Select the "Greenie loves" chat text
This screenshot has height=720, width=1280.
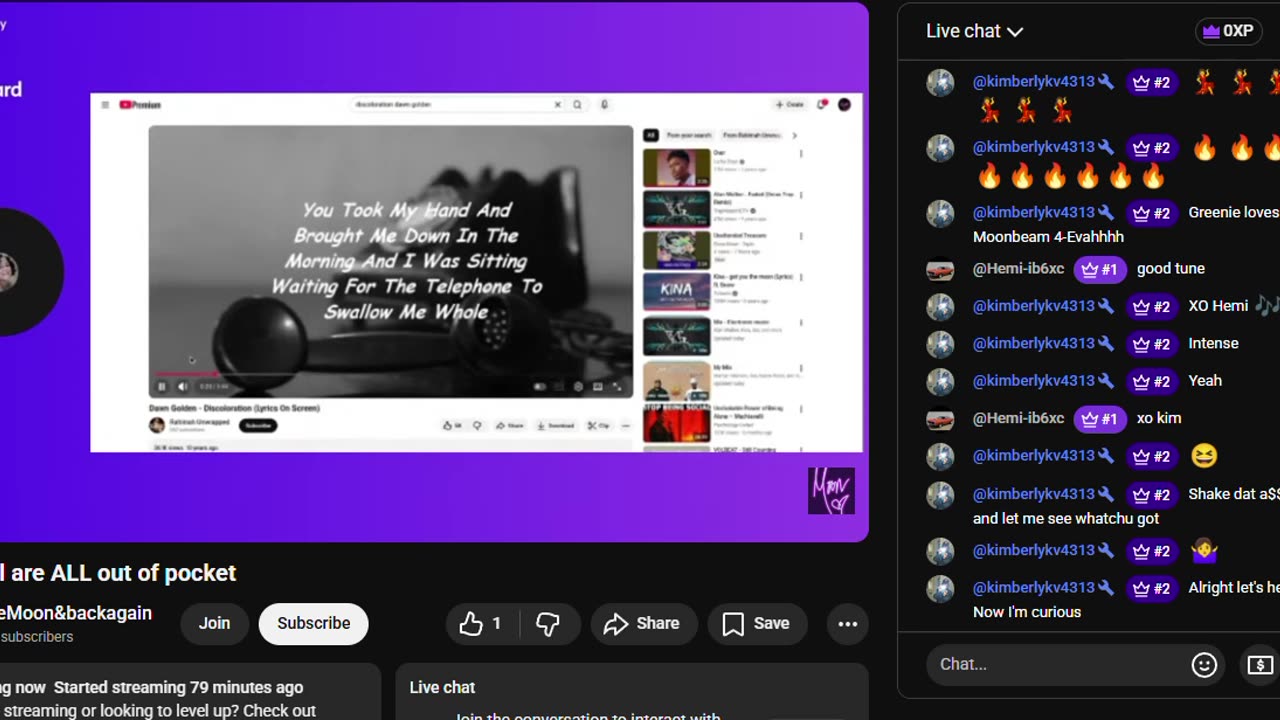(1233, 212)
